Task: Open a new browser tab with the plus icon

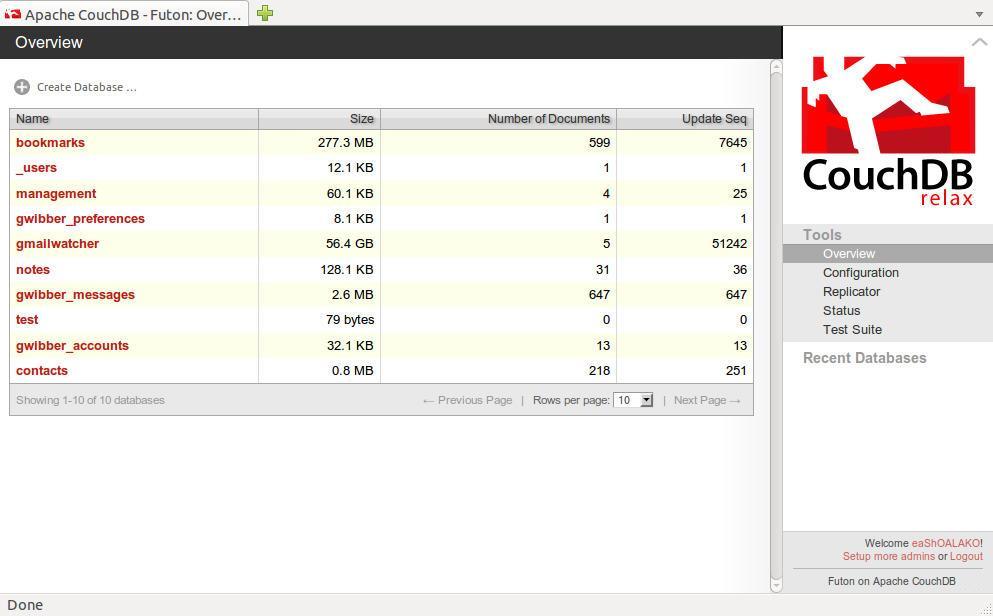Action: pos(264,14)
